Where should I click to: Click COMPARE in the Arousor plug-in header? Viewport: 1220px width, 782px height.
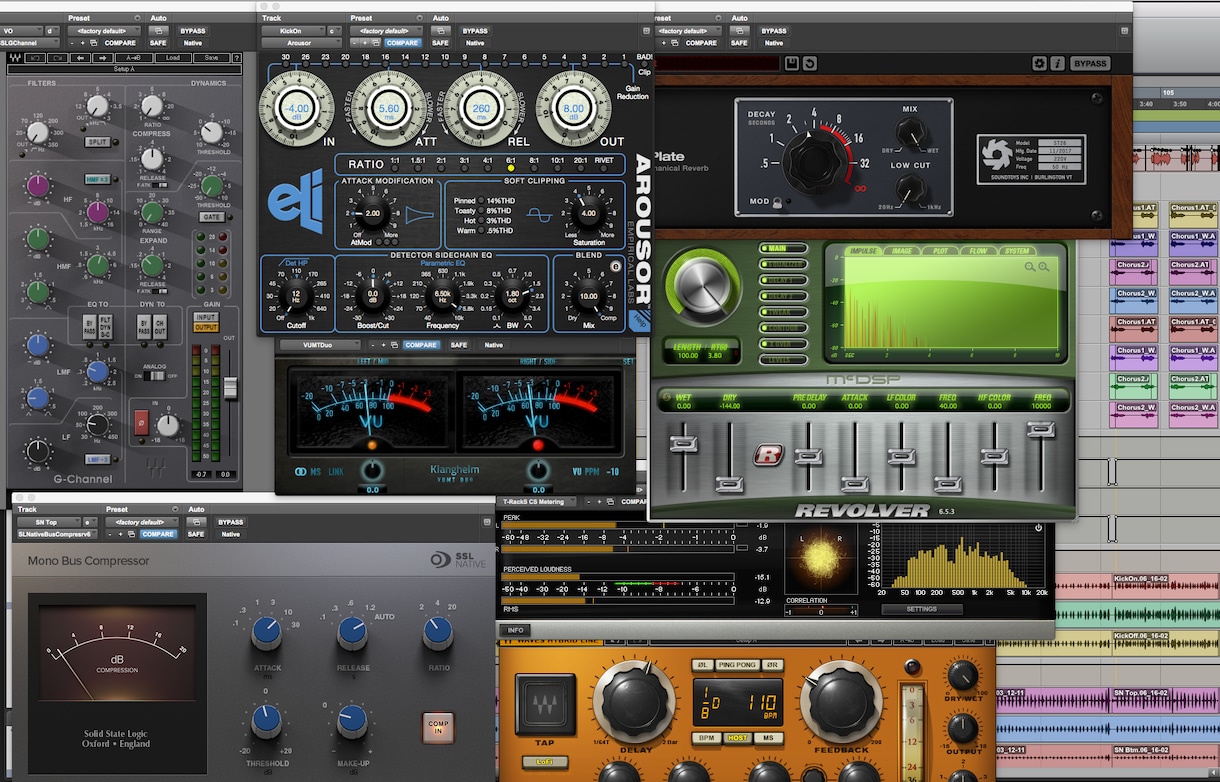click(402, 43)
